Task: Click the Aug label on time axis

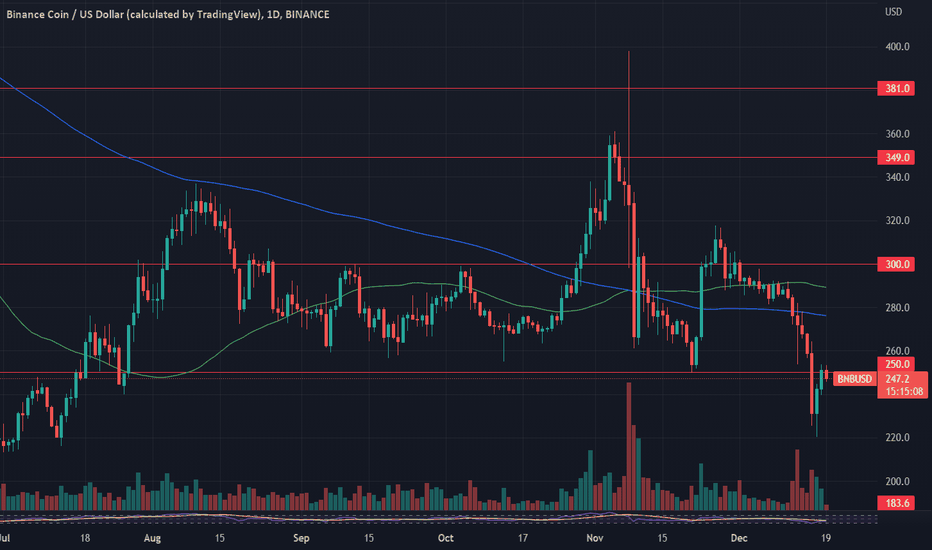Action: [x=152, y=538]
